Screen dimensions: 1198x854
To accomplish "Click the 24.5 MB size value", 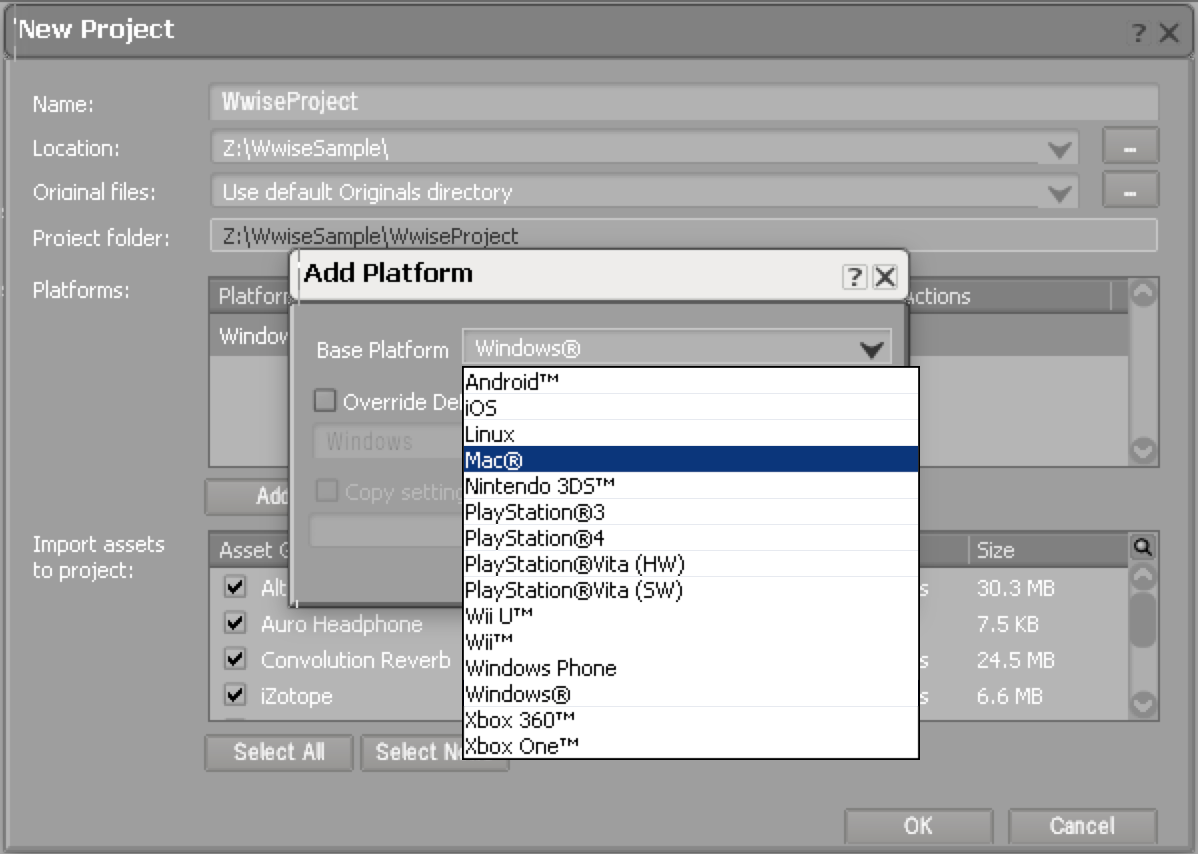I will point(1015,660).
